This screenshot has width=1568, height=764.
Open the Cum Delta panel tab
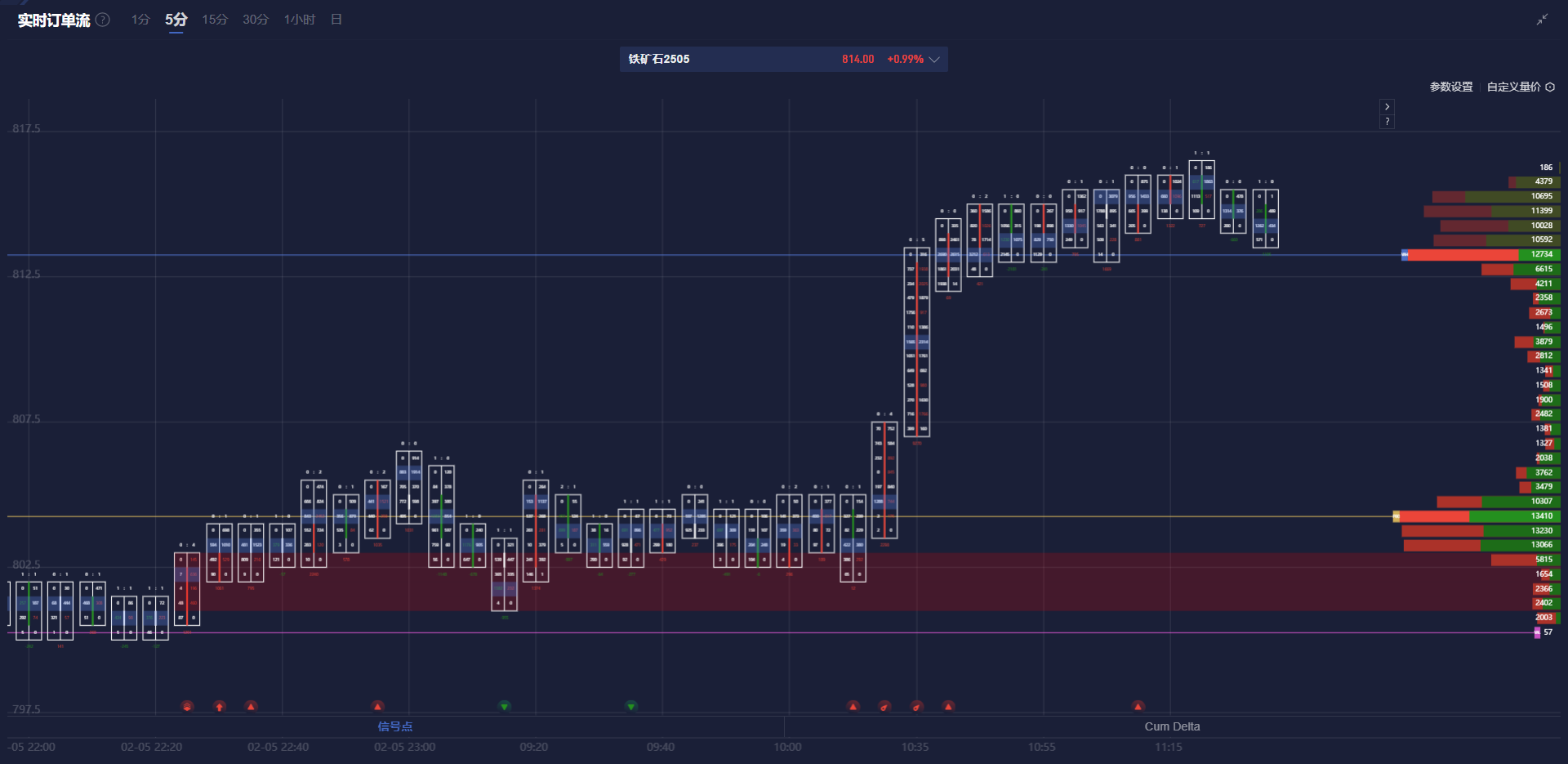[1172, 726]
